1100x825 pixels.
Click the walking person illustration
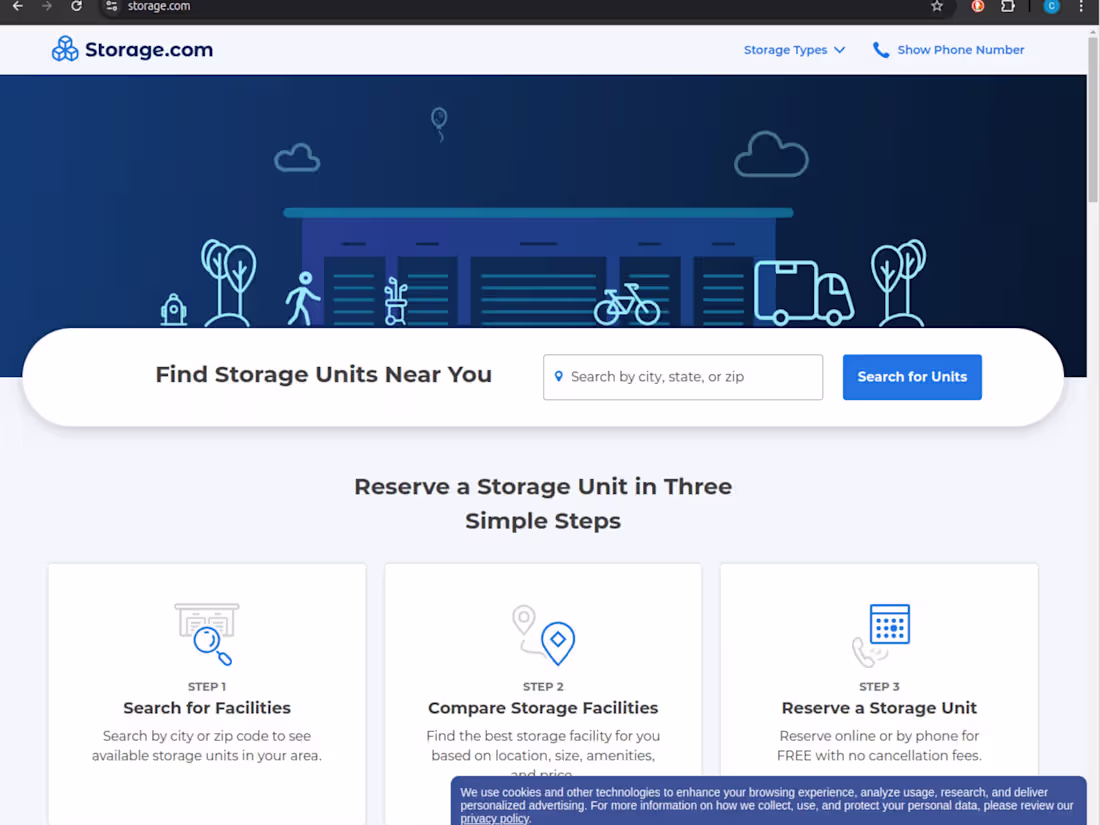coord(302,299)
